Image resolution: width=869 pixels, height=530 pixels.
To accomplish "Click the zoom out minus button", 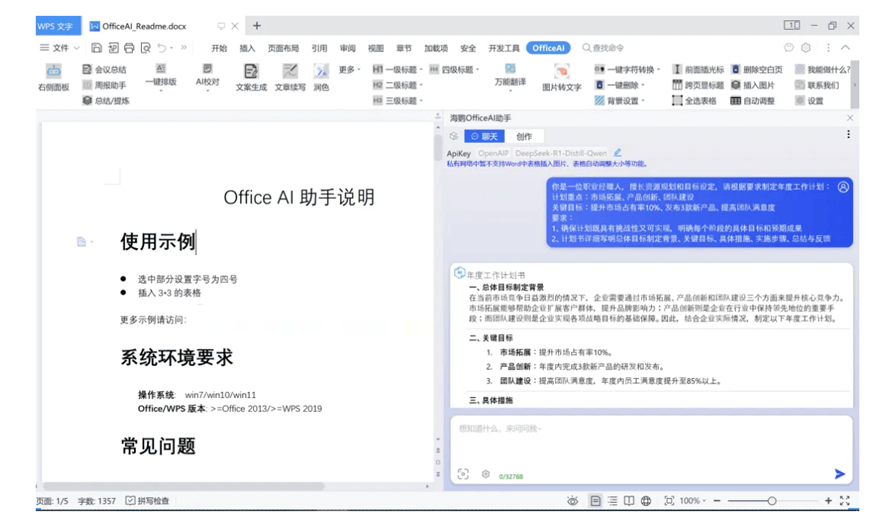I will click(x=717, y=501).
